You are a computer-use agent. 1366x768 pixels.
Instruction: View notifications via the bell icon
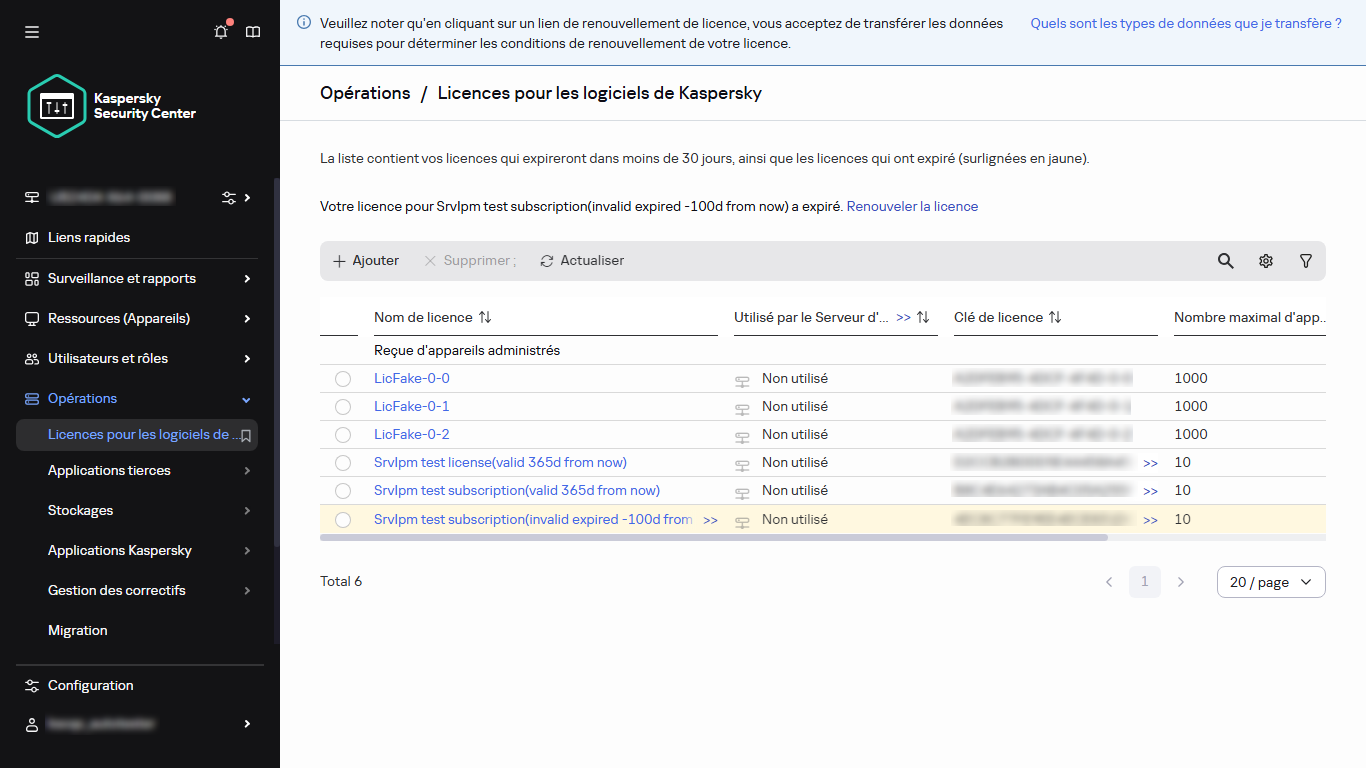pos(220,31)
